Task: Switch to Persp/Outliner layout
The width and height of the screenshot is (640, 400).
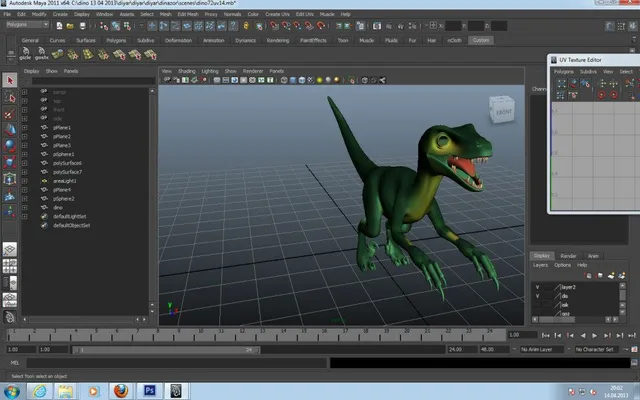Action: (9, 282)
